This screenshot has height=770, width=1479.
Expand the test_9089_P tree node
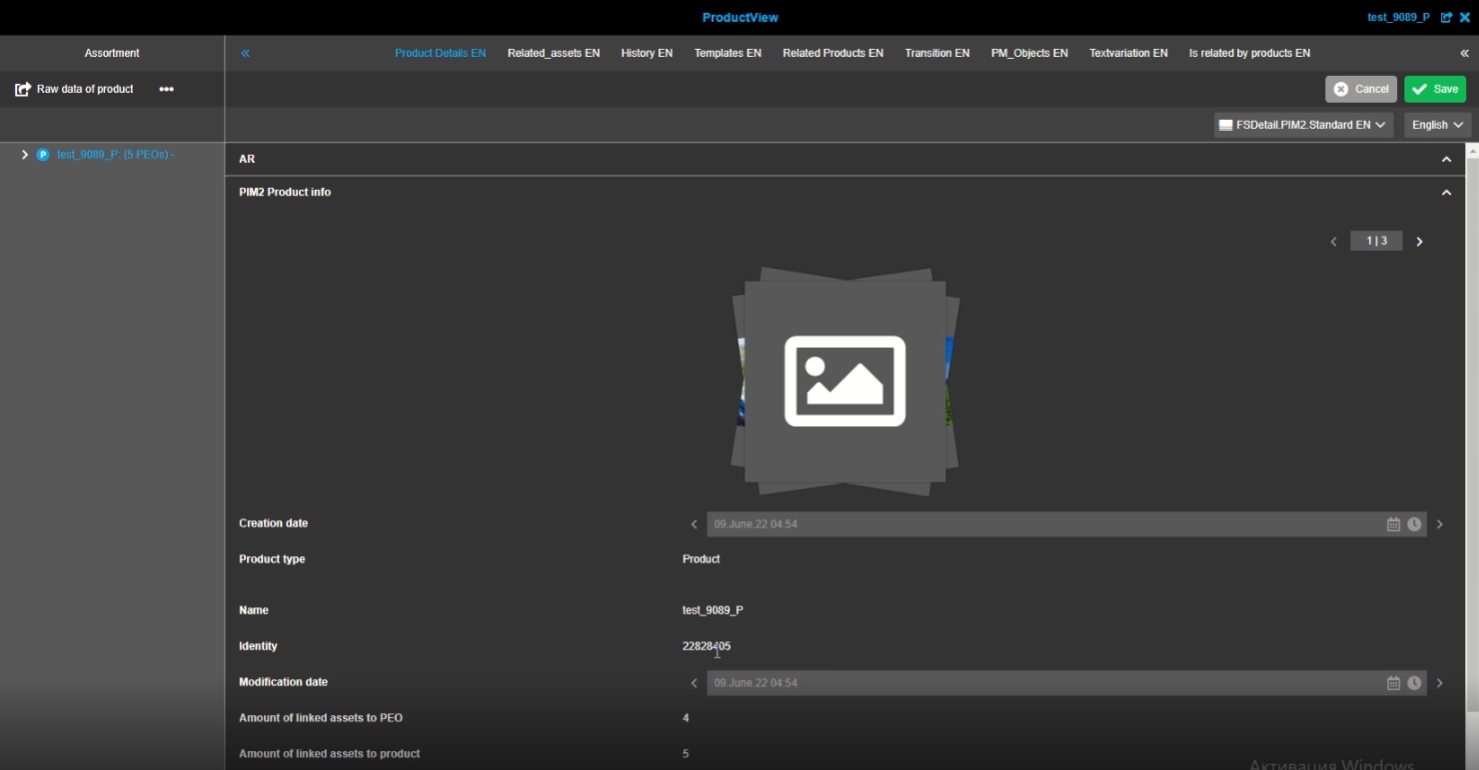click(25, 155)
